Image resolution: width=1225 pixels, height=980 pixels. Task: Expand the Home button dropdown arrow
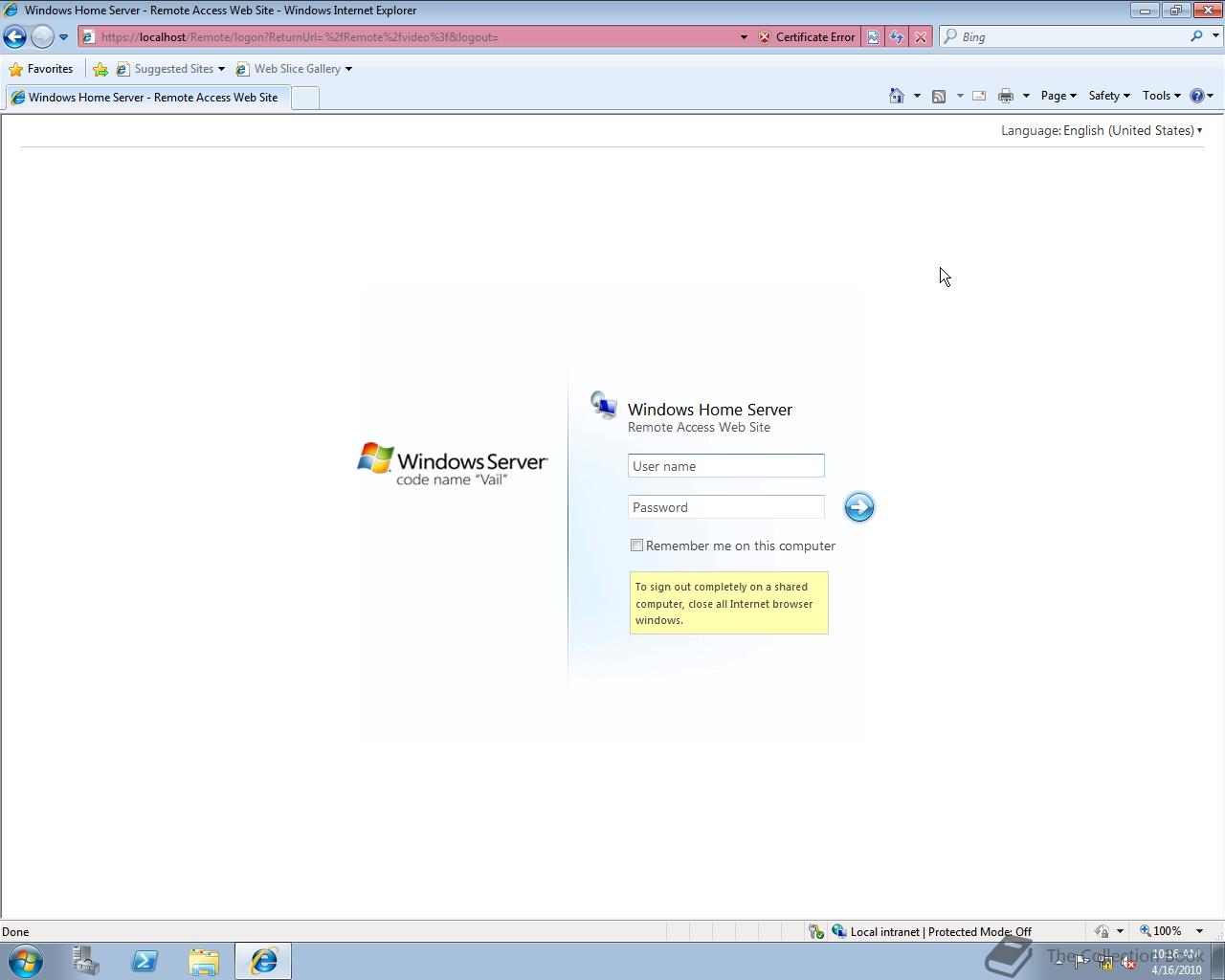(x=917, y=96)
